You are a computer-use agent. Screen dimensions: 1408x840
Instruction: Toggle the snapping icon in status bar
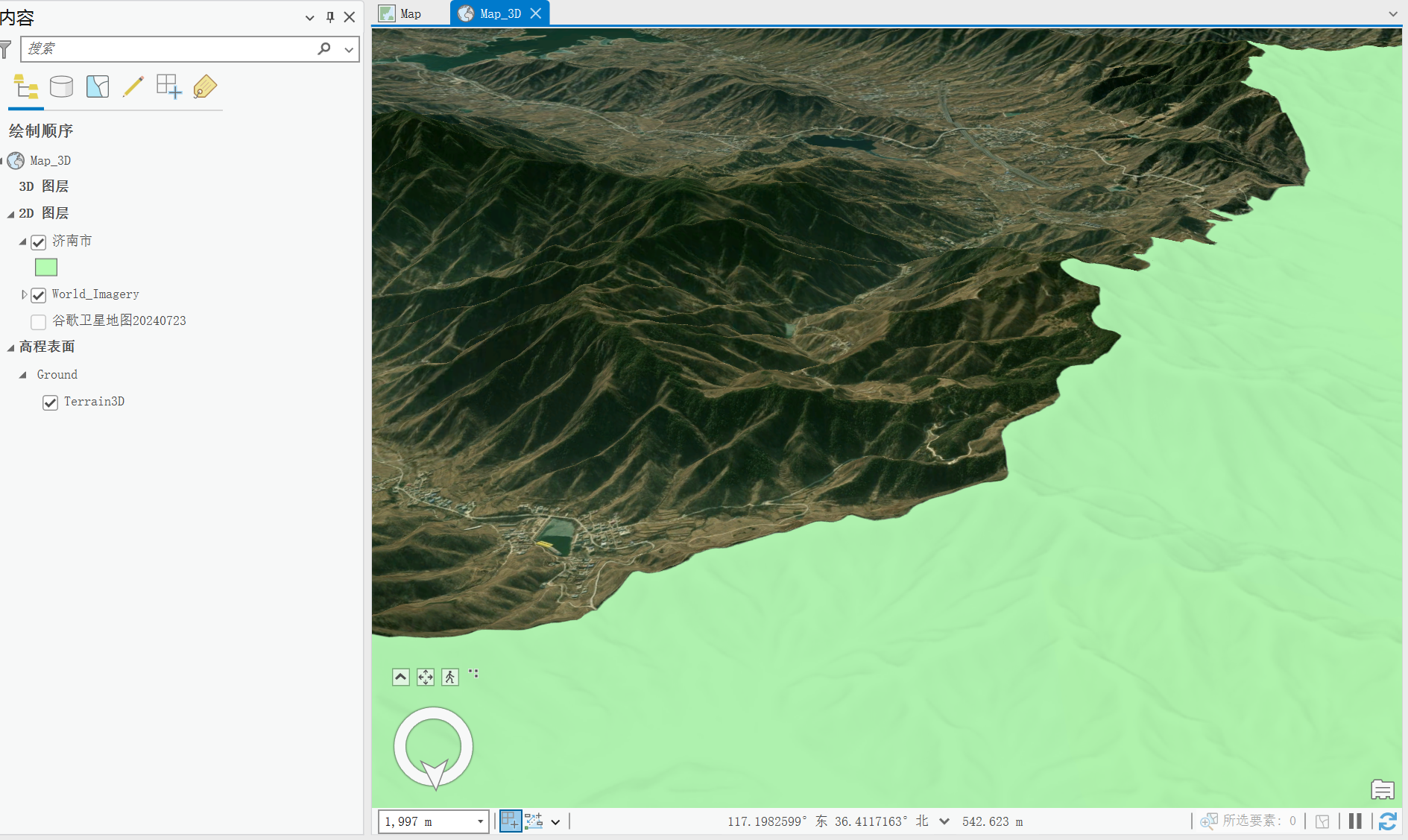tap(511, 821)
